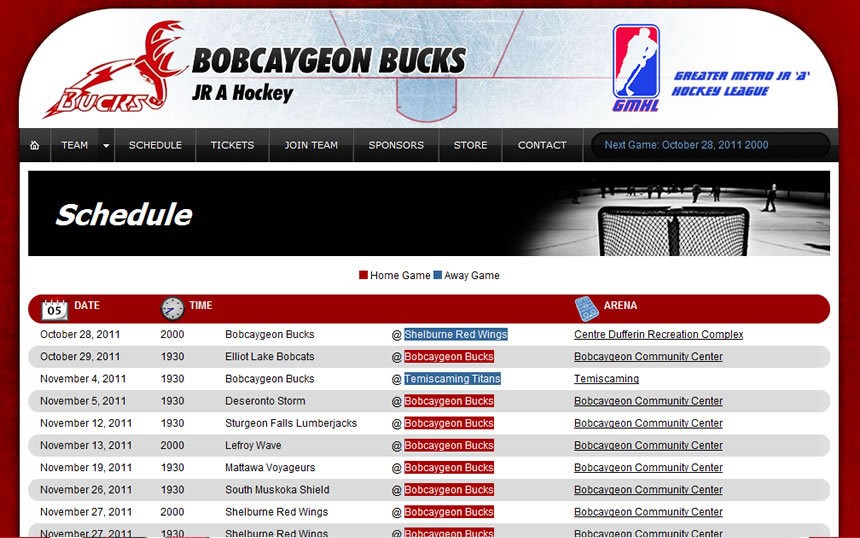
Task: Click the November 13, 2011 date
Action: [x=86, y=445]
